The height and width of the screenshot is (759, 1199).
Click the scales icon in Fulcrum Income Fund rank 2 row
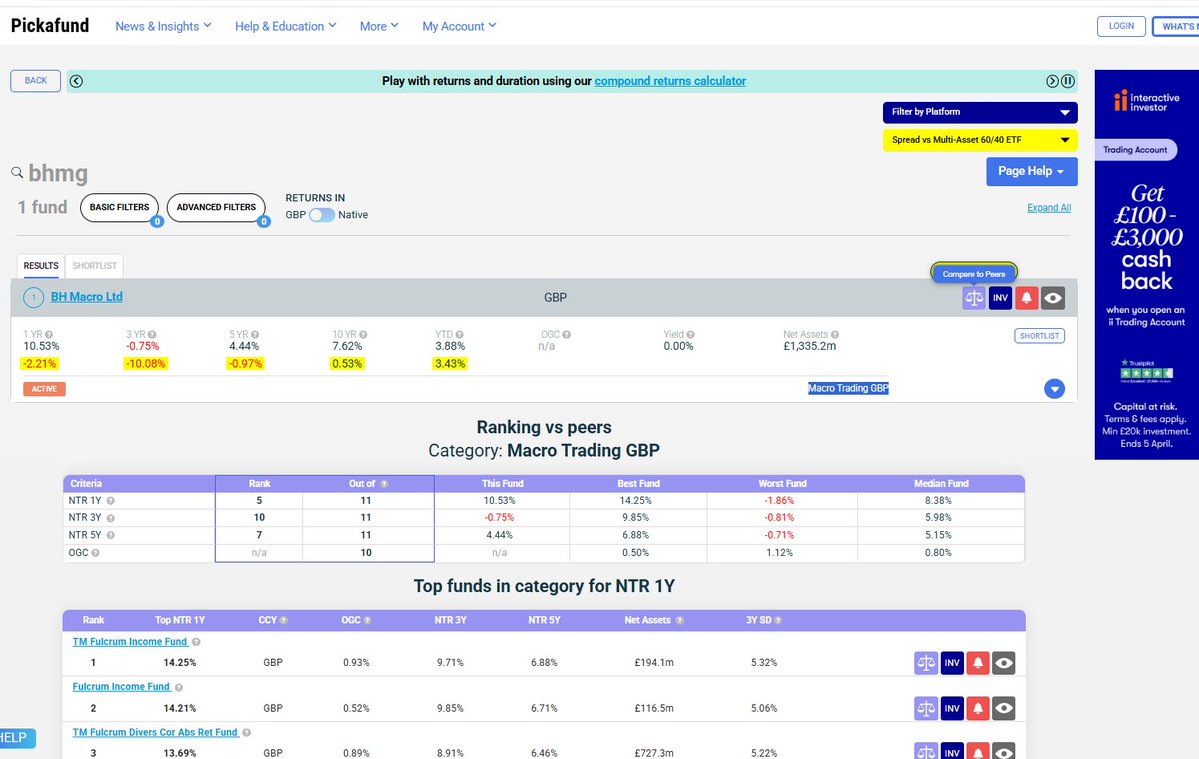coord(926,709)
